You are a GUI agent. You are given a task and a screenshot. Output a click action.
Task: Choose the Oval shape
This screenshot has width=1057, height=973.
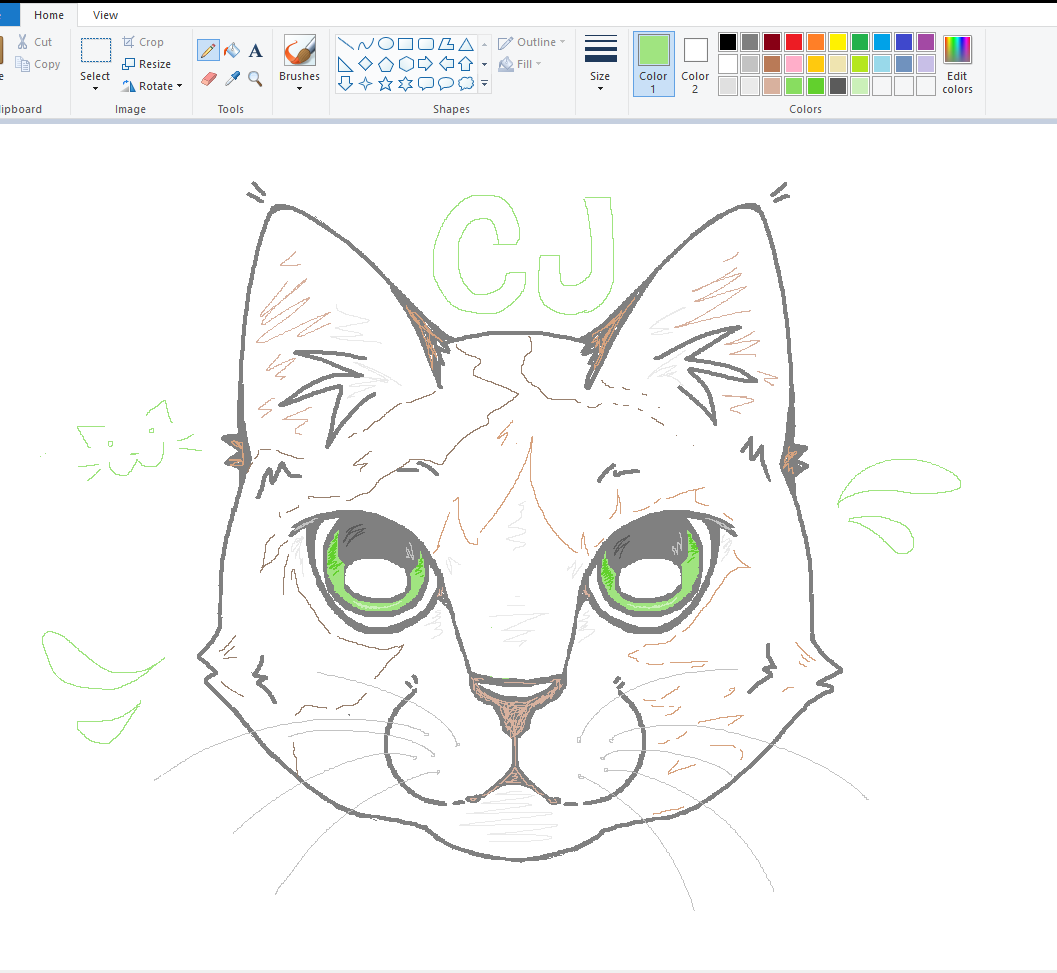(386, 44)
